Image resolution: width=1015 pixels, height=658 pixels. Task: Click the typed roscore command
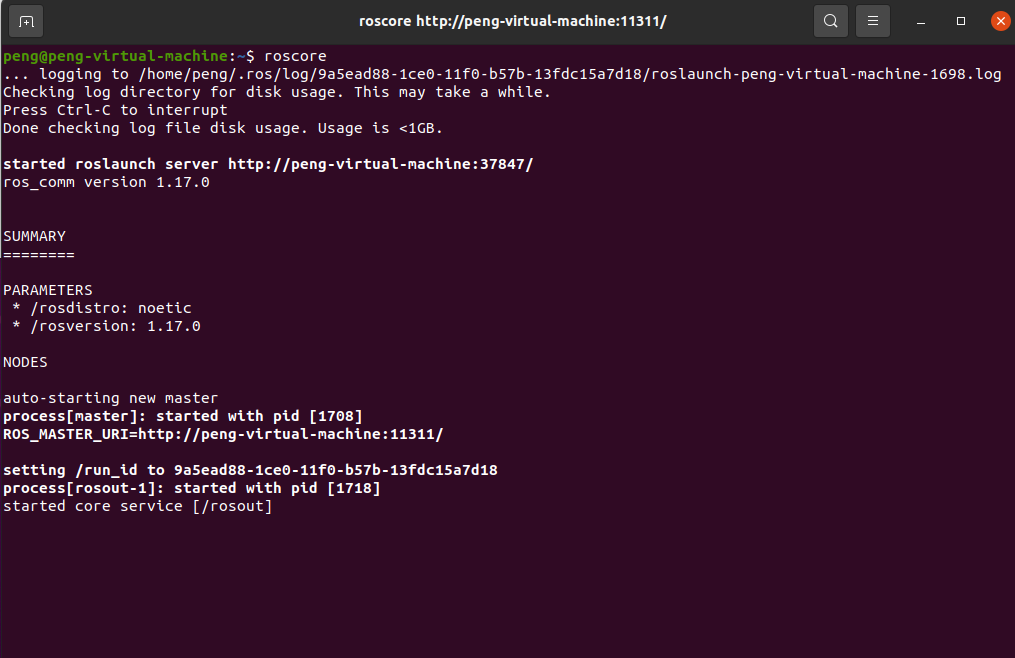295,56
